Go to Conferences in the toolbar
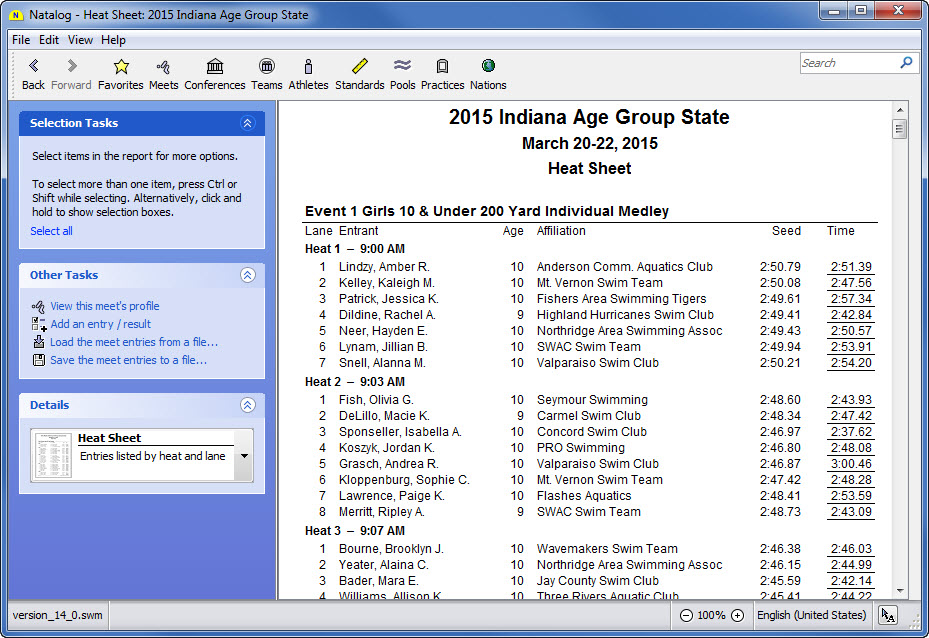929x638 pixels. point(215,67)
